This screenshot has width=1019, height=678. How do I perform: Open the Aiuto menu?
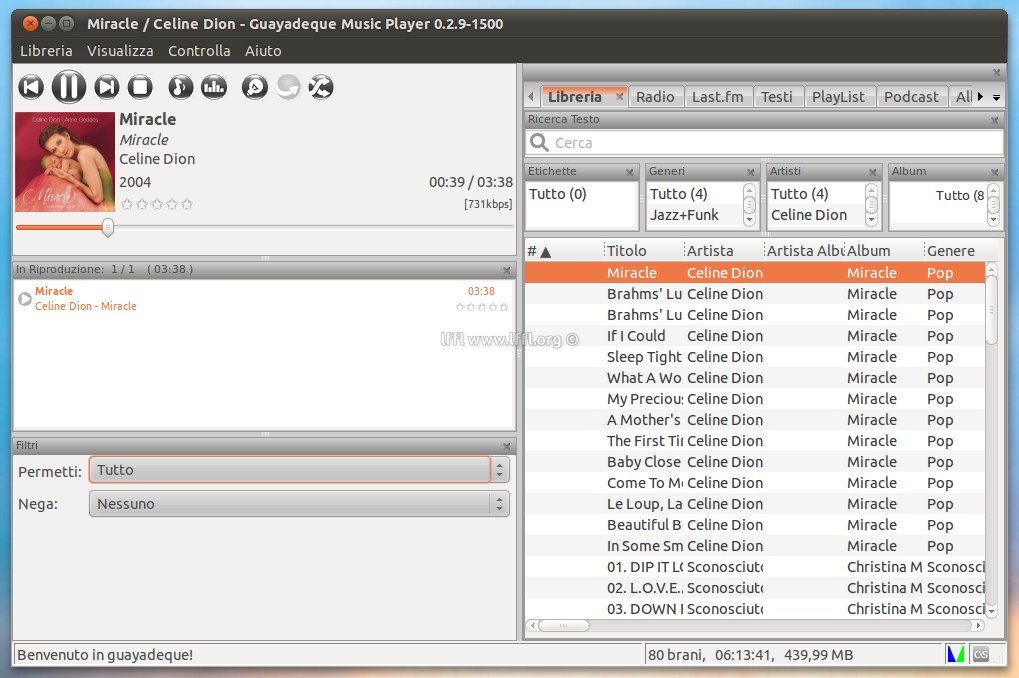click(x=263, y=51)
